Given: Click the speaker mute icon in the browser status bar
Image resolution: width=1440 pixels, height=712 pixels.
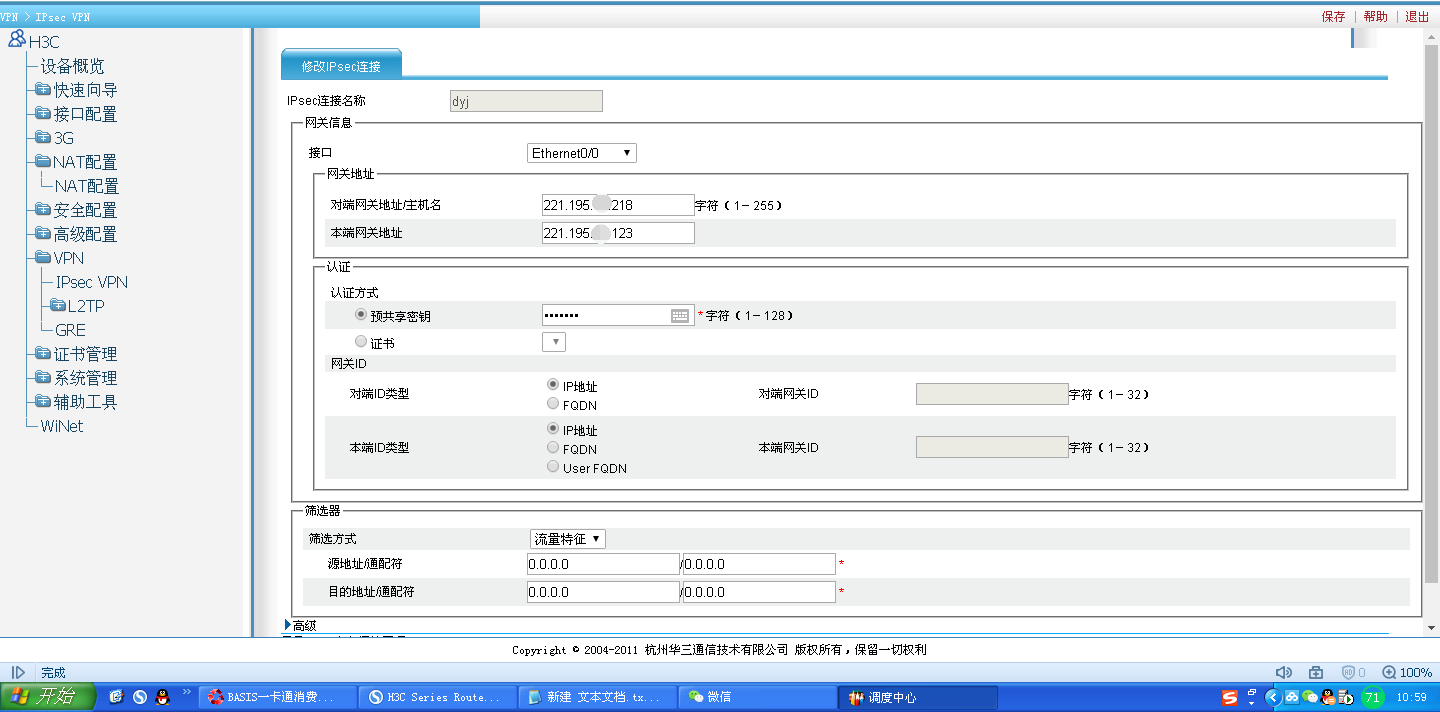Looking at the screenshot, I should tap(1284, 673).
